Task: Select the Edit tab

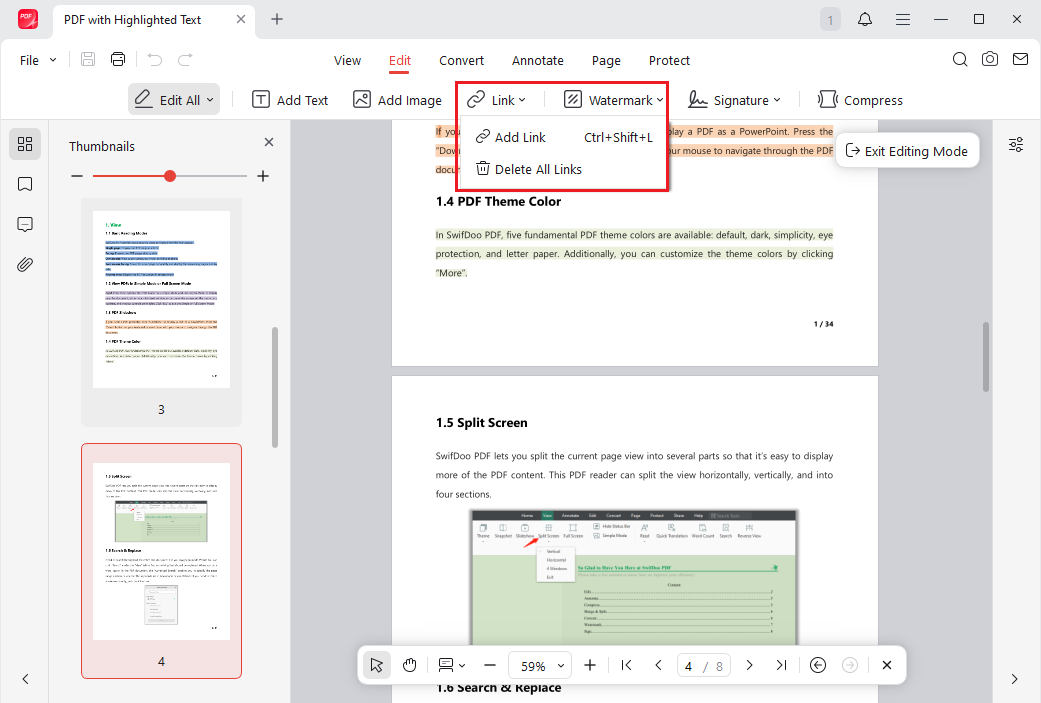Action: pyautogui.click(x=400, y=60)
